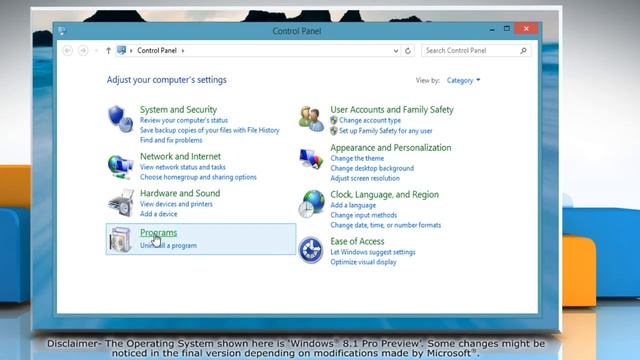The image size is (640, 360).
Task: Click the search magnifier icon
Action: [523, 51]
